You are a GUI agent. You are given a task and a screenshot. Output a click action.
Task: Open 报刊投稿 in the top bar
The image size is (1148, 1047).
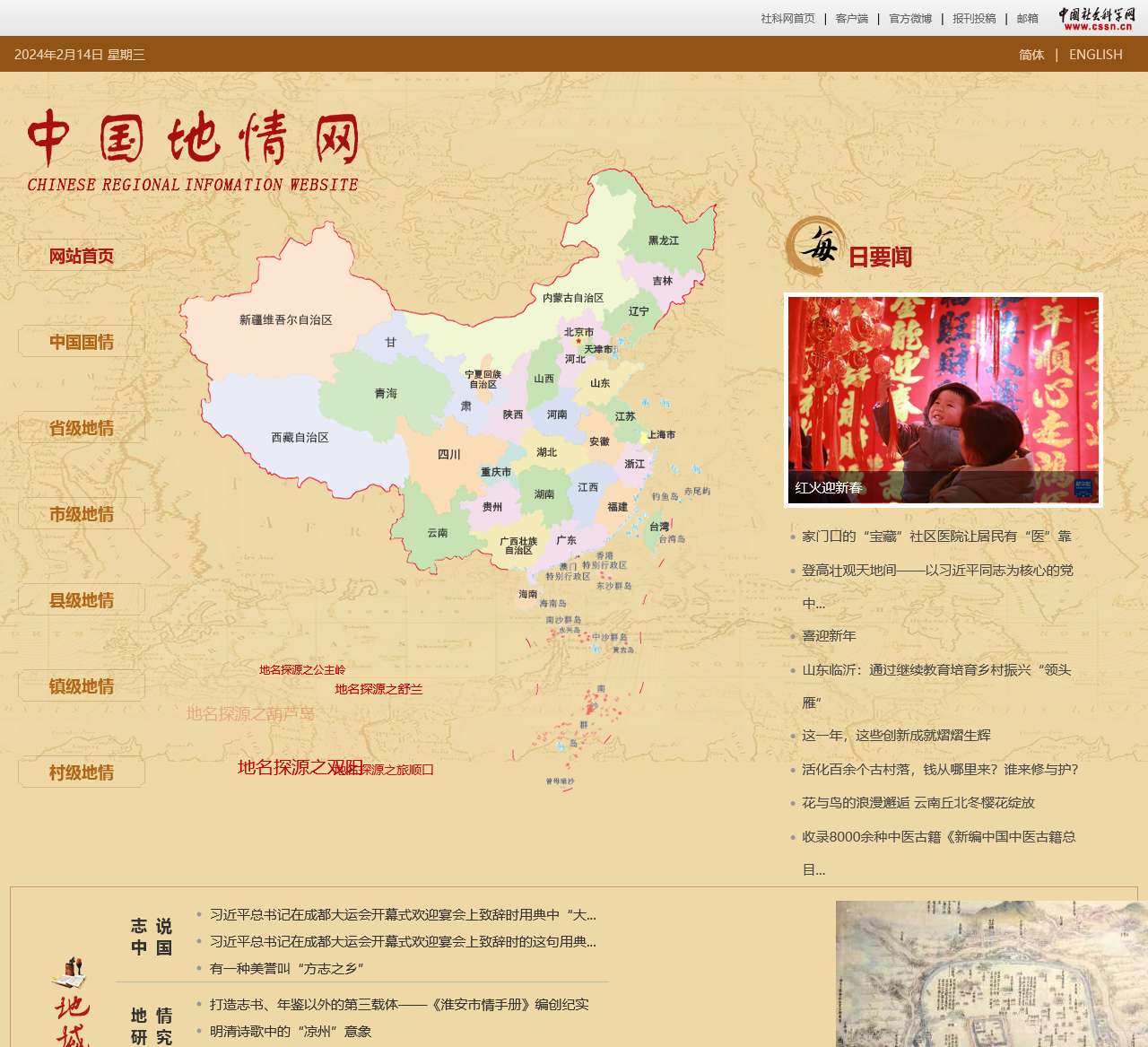pos(973,16)
